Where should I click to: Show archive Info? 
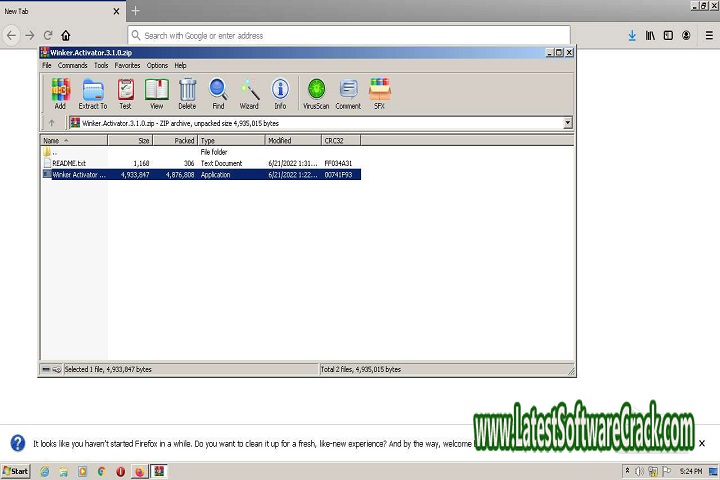280,94
